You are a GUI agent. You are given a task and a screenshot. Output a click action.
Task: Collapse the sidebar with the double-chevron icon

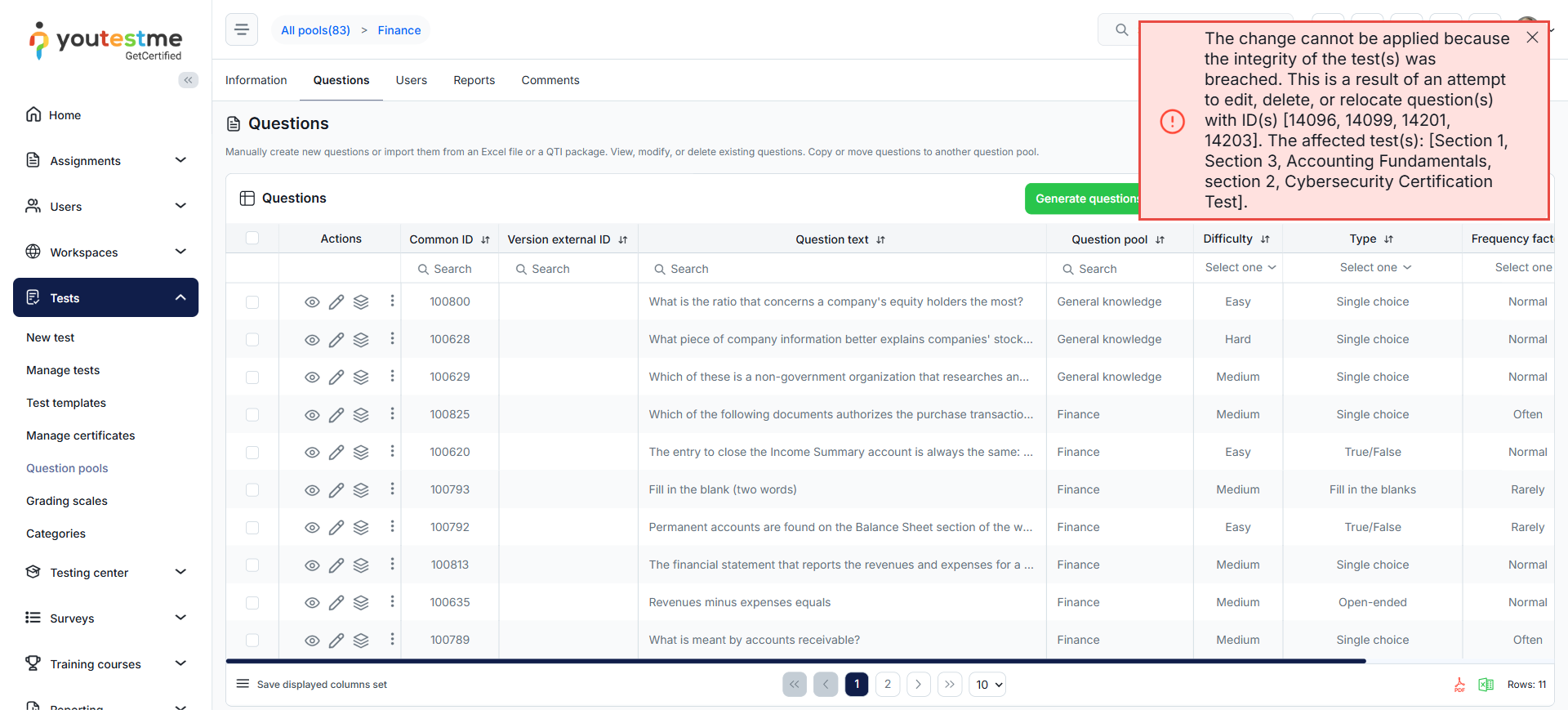pos(188,80)
